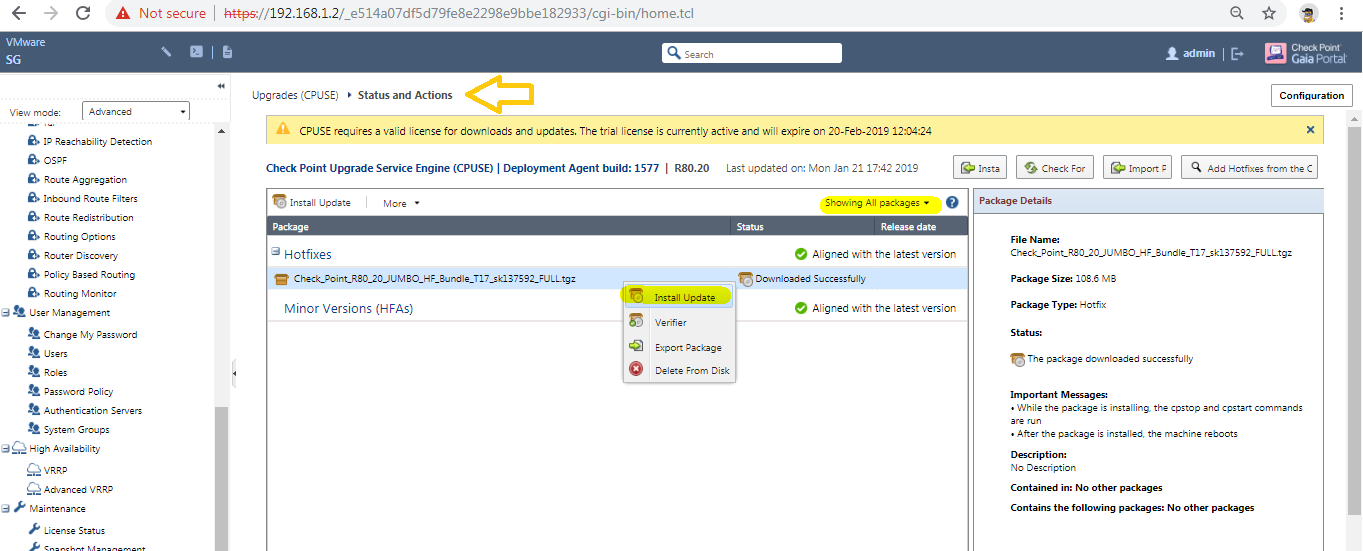Open Inbound Route Filters in tree
Screen dimensions: 1363x551
pos(91,199)
